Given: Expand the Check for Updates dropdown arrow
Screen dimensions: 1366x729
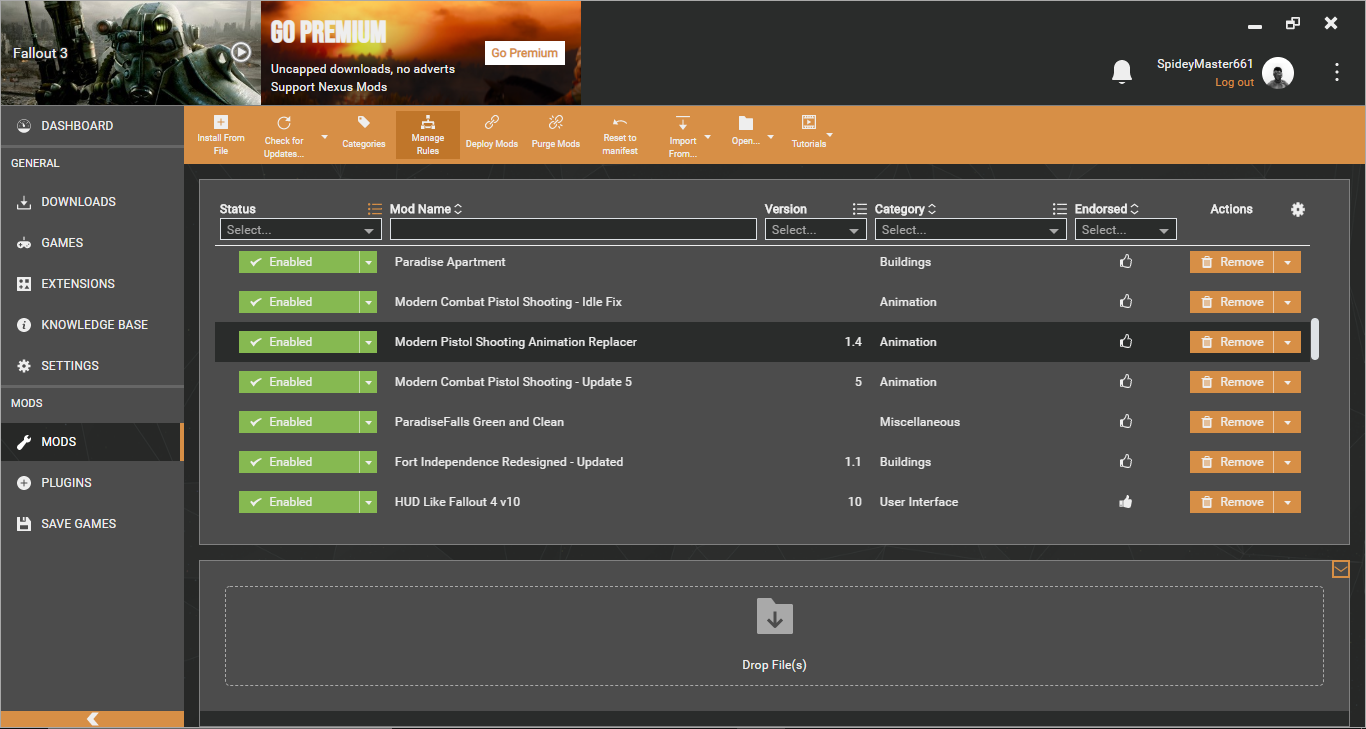Looking at the screenshot, I should tap(324, 136).
